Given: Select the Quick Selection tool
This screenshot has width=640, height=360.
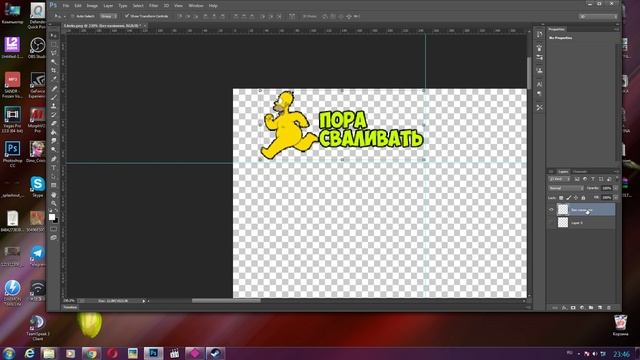Looking at the screenshot, I should pyautogui.click(x=53, y=62).
